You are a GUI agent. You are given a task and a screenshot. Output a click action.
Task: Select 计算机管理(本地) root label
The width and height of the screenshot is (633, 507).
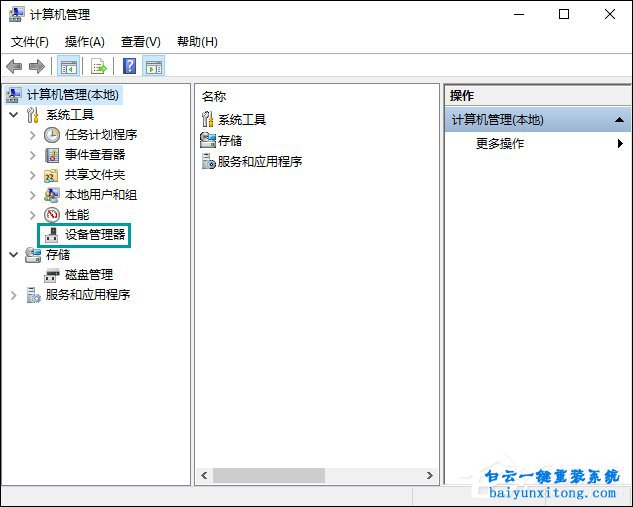(73, 95)
